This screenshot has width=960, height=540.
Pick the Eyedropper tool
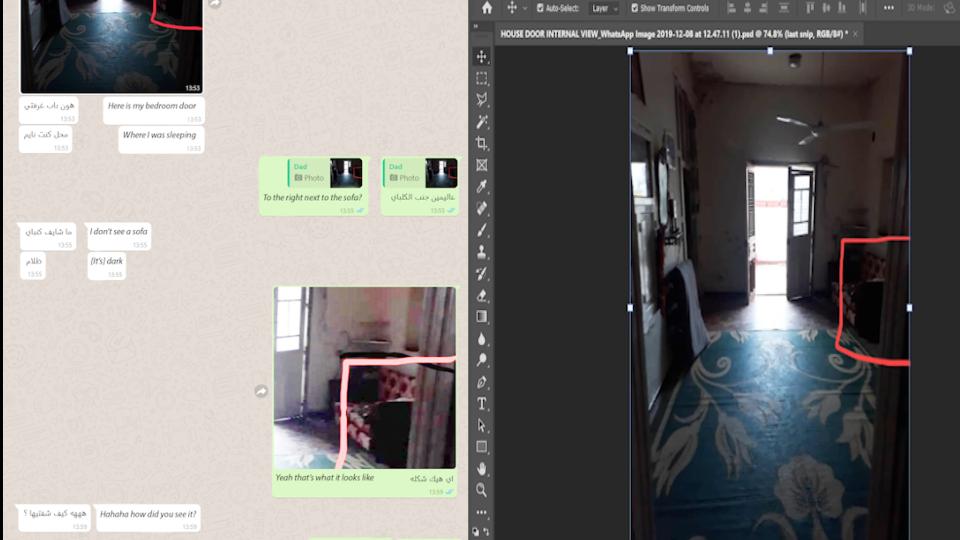(x=482, y=187)
